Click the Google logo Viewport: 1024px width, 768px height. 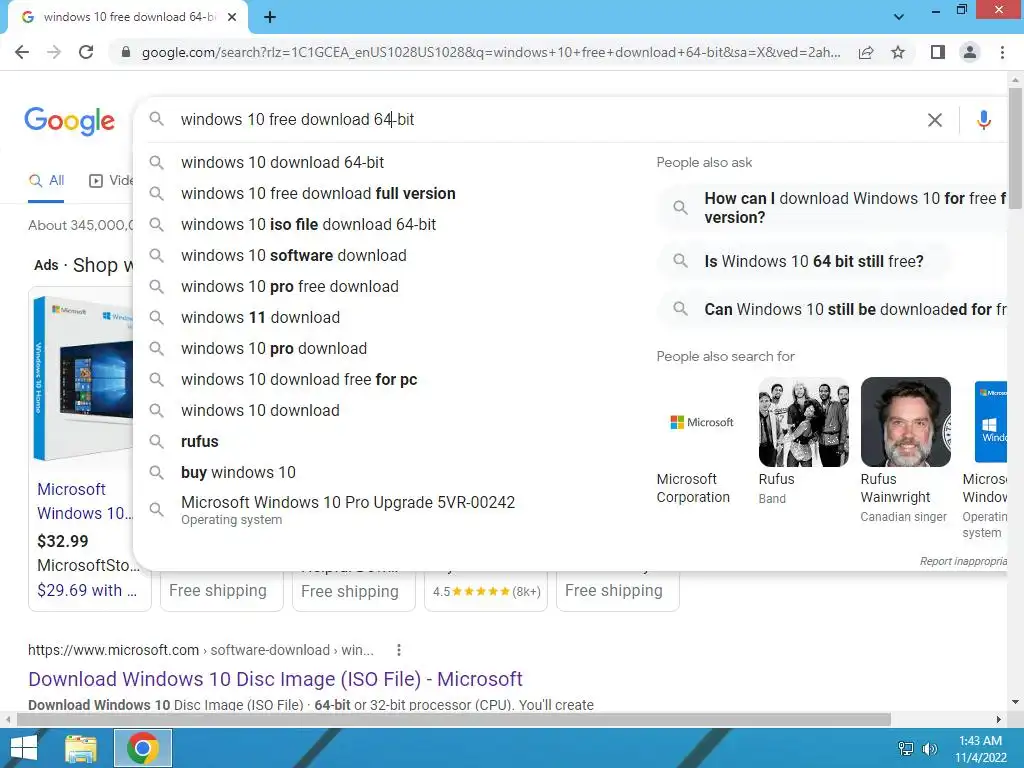[x=70, y=121]
